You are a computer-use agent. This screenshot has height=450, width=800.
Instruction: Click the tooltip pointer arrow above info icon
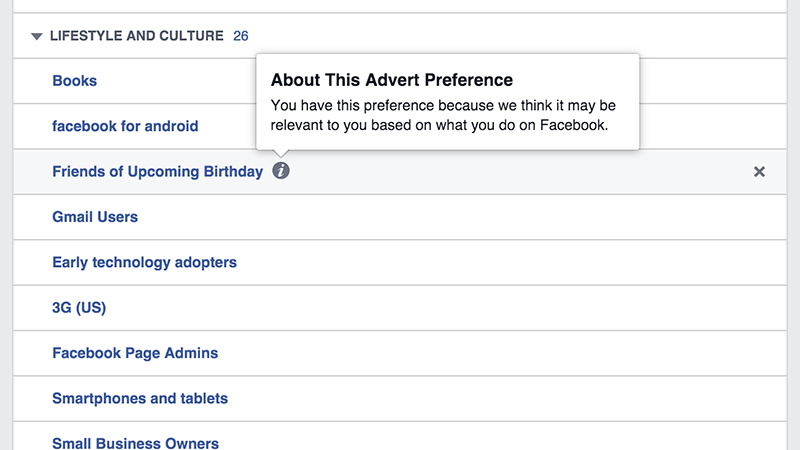[x=281, y=154]
